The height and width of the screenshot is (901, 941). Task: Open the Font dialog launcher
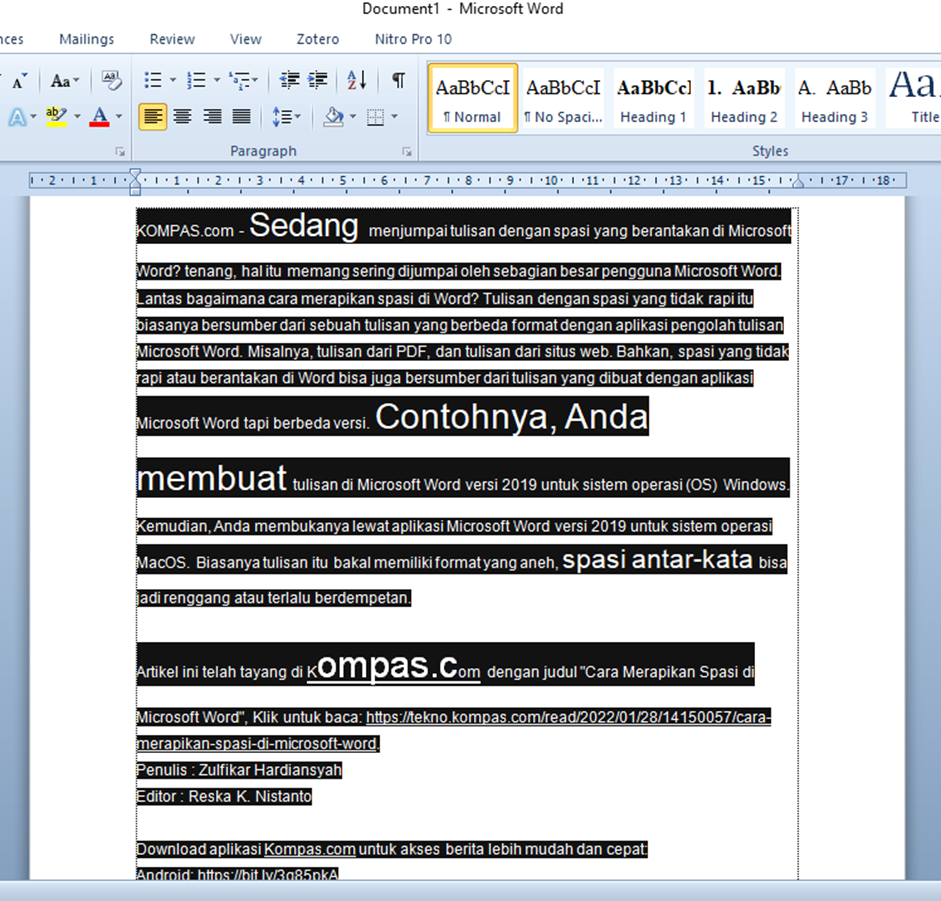[120, 152]
